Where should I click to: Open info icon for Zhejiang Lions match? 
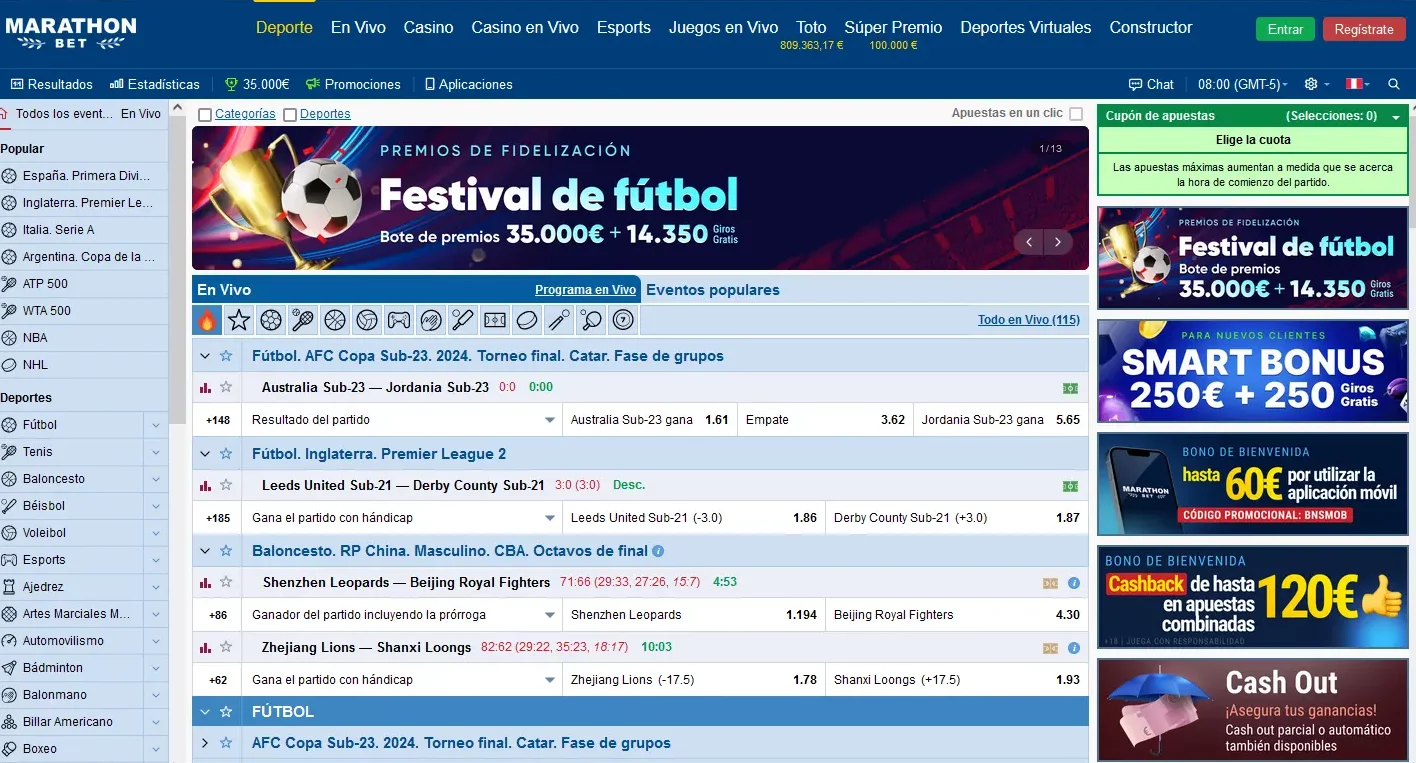click(1074, 648)
